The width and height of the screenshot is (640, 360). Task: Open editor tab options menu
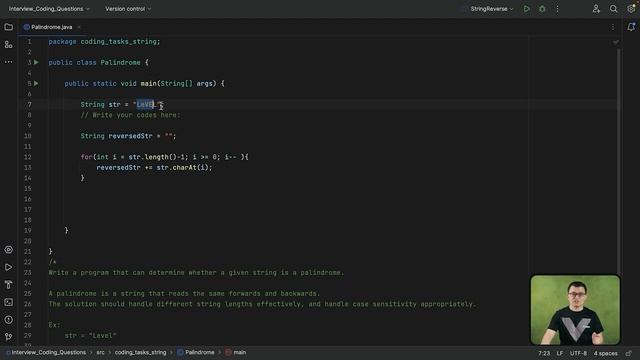coord(613,27)
